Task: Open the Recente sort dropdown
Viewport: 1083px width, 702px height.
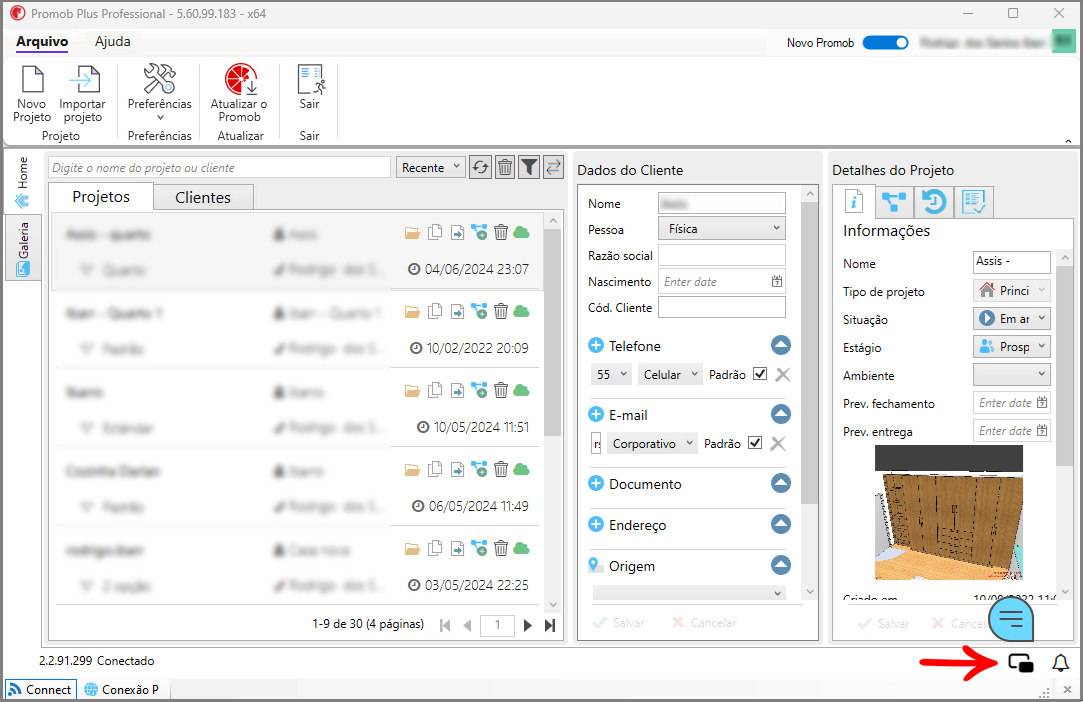Action: pyautogui.click(x=430, y=167)
